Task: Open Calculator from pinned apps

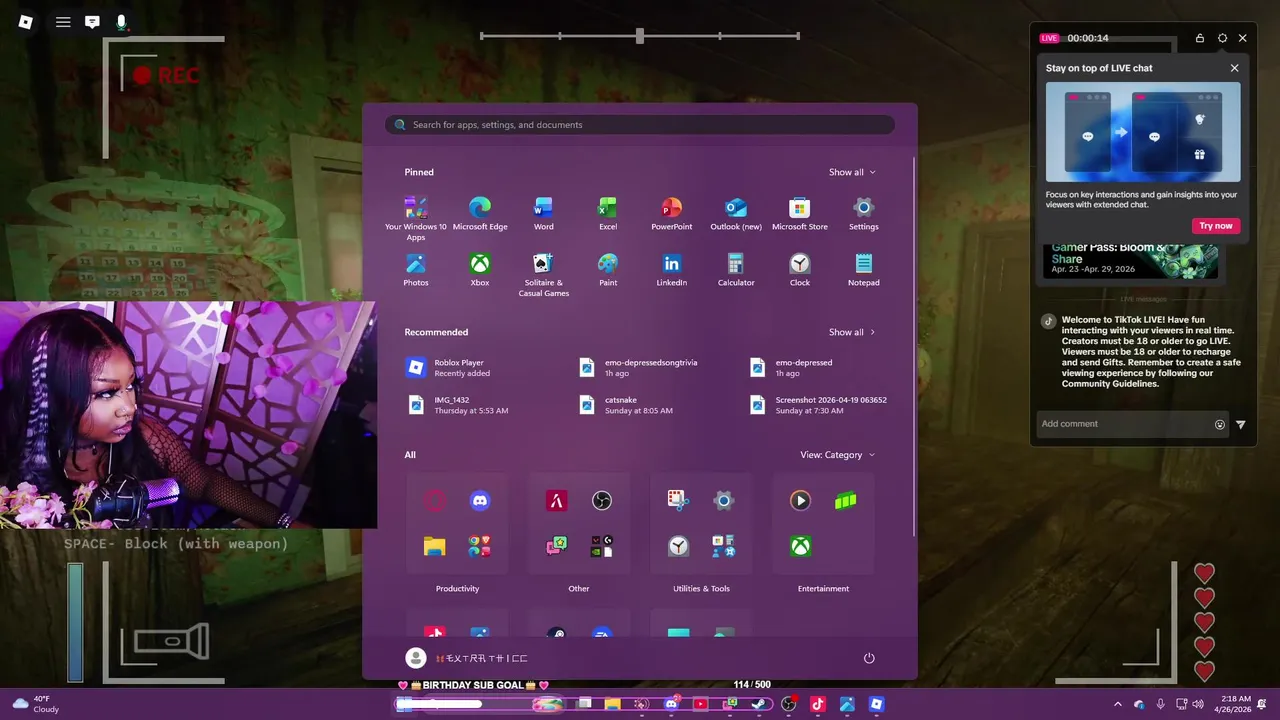Action: [x=735, y=270]
